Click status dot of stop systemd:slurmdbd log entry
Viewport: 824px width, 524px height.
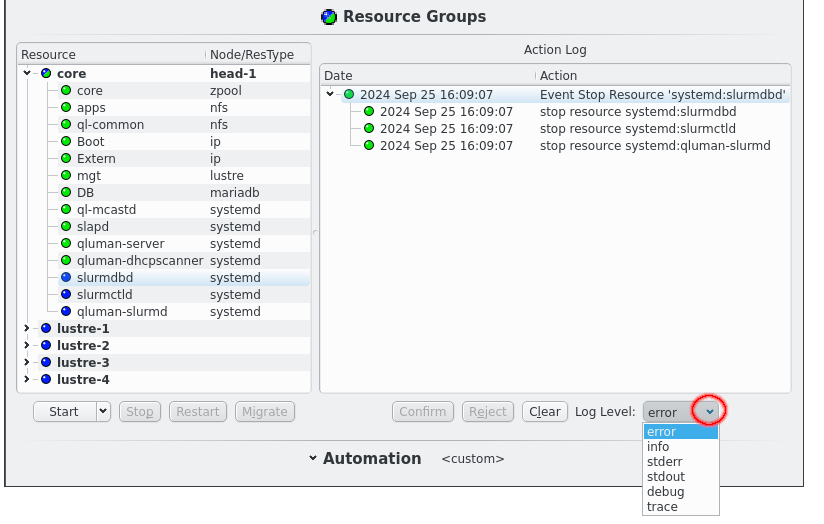(369, 111)
